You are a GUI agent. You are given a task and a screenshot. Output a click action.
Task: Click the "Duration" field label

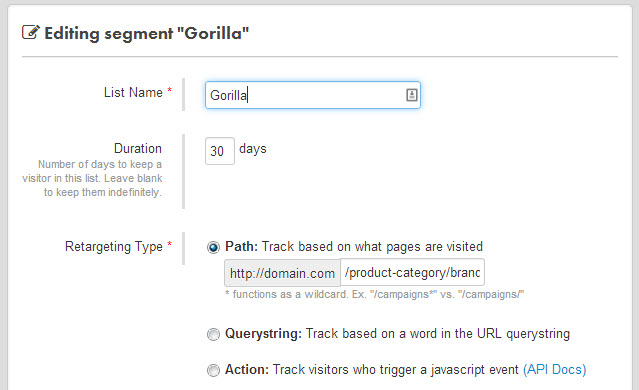pos(138,148)
